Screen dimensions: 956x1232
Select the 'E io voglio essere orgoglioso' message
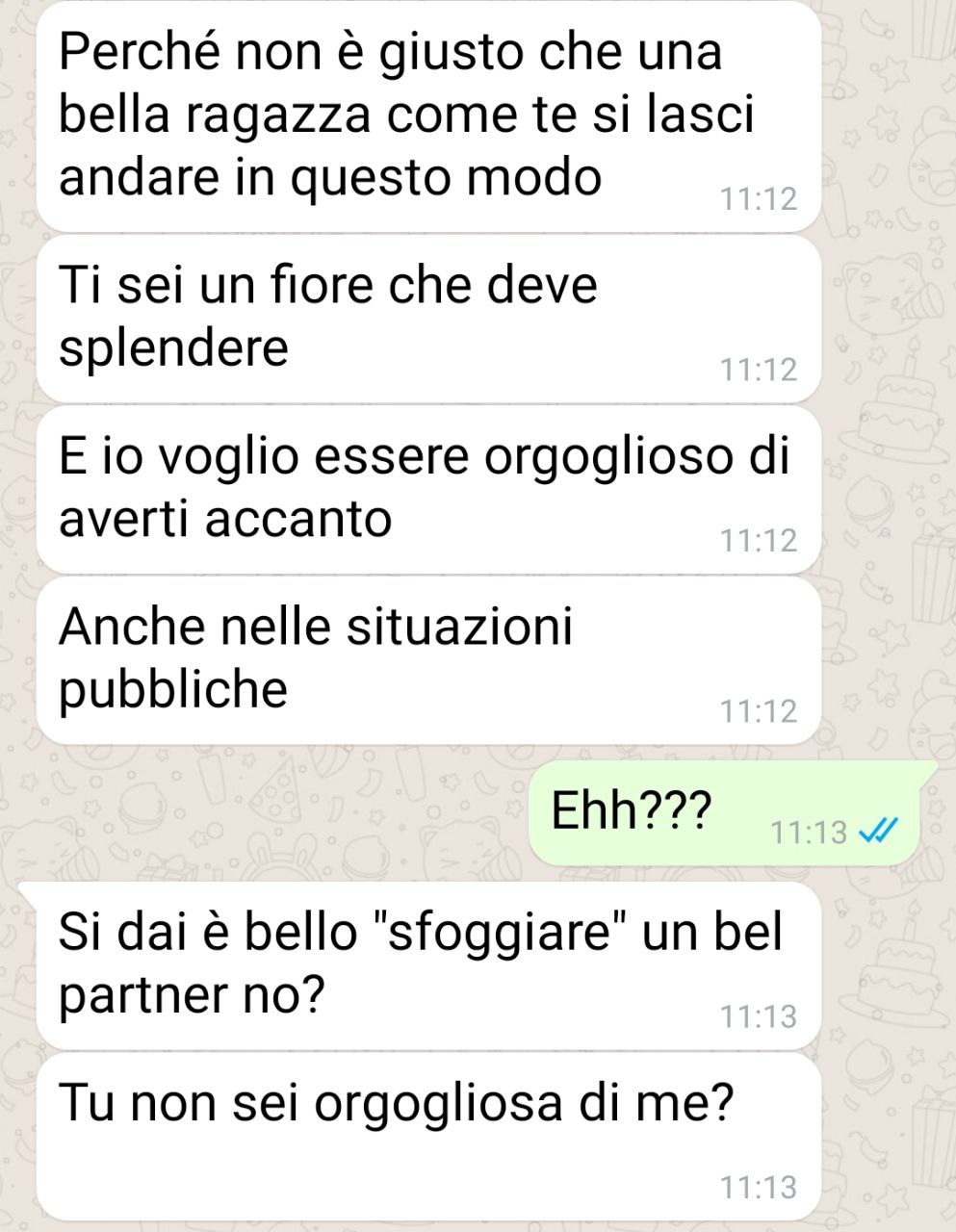point(428,490)
